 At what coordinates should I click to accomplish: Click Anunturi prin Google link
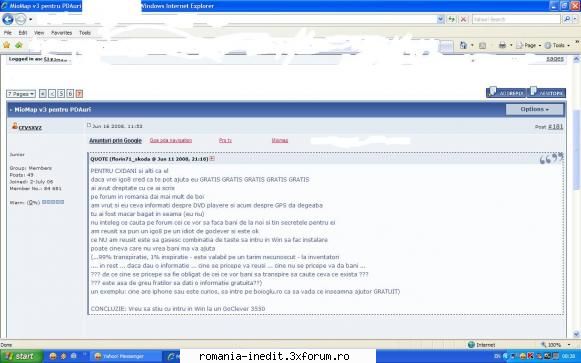click(x=115, y=140)
